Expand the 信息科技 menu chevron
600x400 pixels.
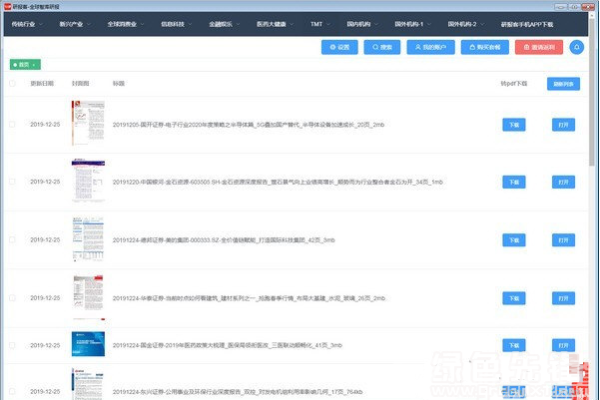click(190, 24)
